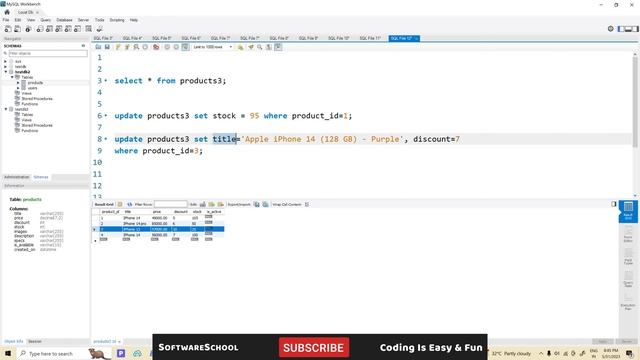The image size is (640, 360).
Task: Open a script file in this editor
Action: 98,47
